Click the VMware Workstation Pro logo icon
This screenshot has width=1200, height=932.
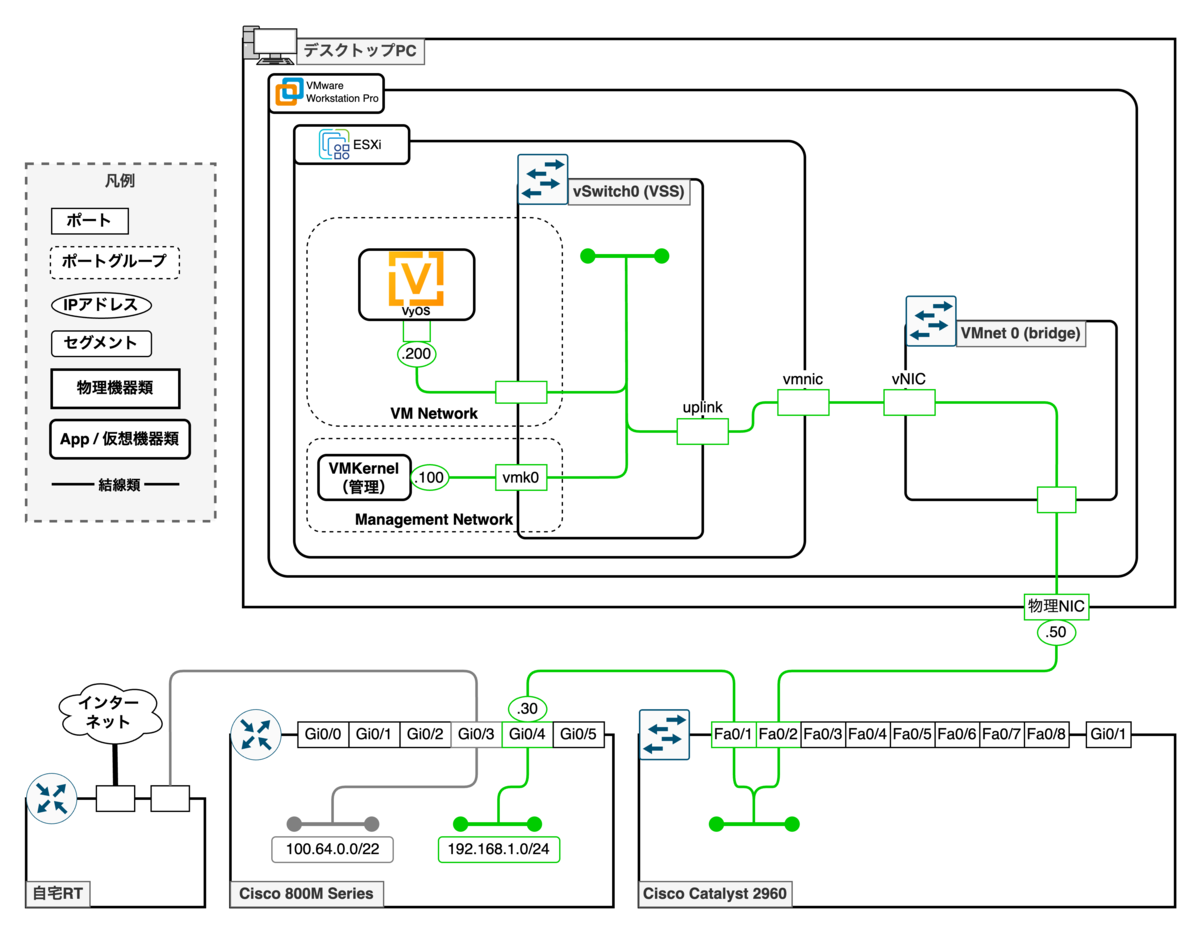[289, 91]
